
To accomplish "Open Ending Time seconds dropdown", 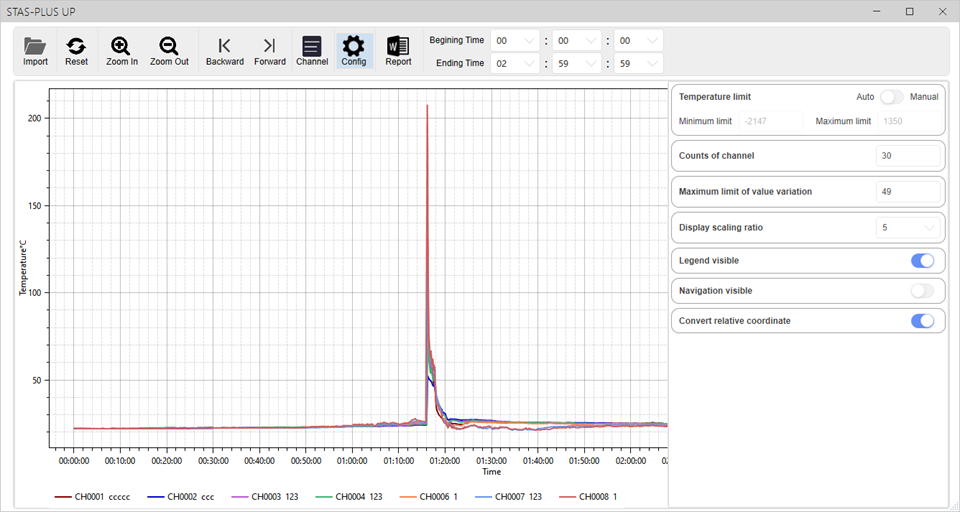I will click(639, 64).
